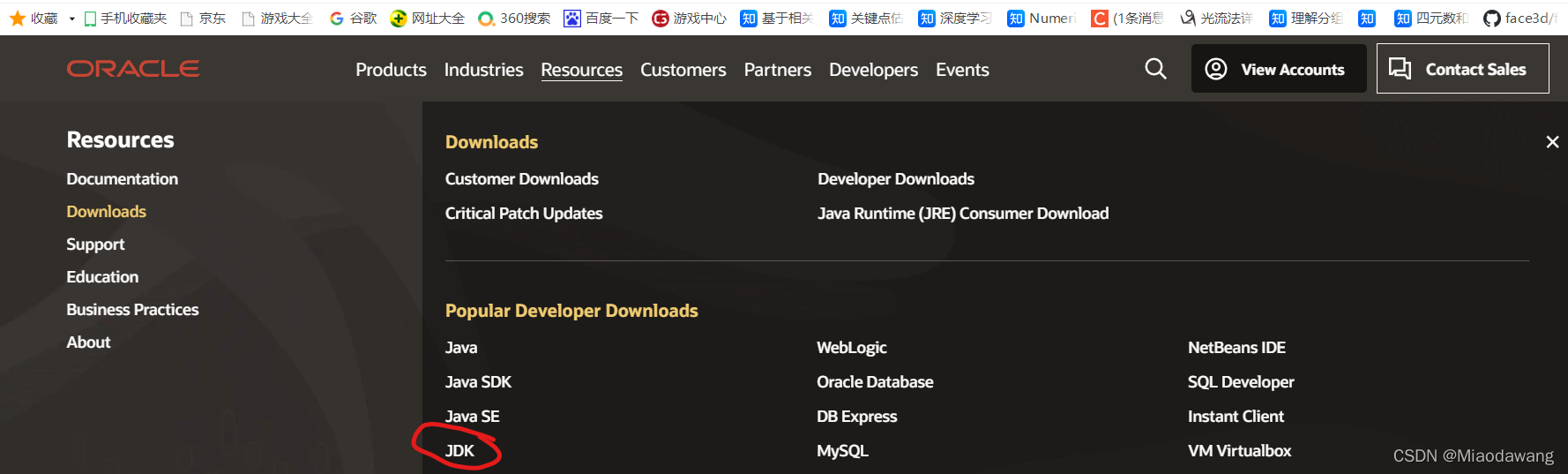Image resolution: width=1568 pixels, height=474 pixels.
Task: Open the Developers menu
Action: [x=873, y=70]
